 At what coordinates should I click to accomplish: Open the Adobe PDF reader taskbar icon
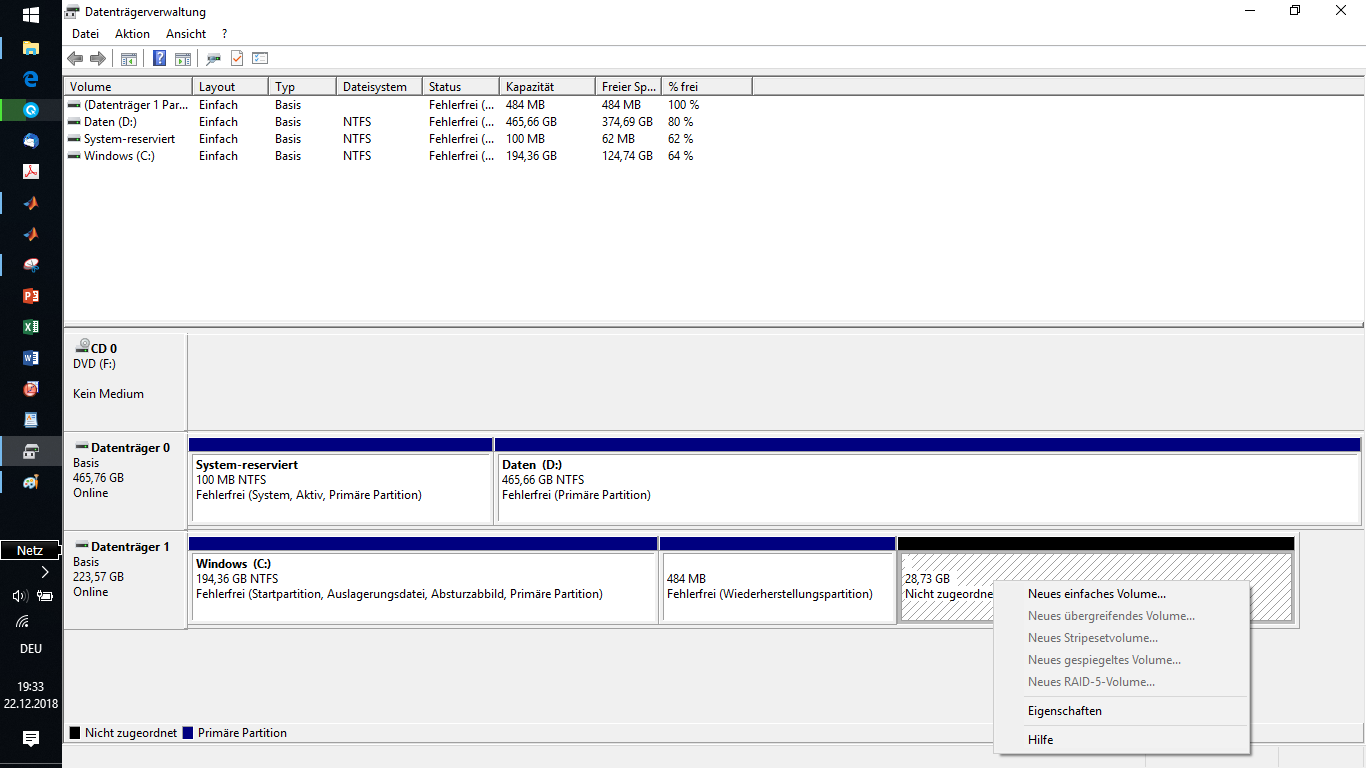(31, 172)
